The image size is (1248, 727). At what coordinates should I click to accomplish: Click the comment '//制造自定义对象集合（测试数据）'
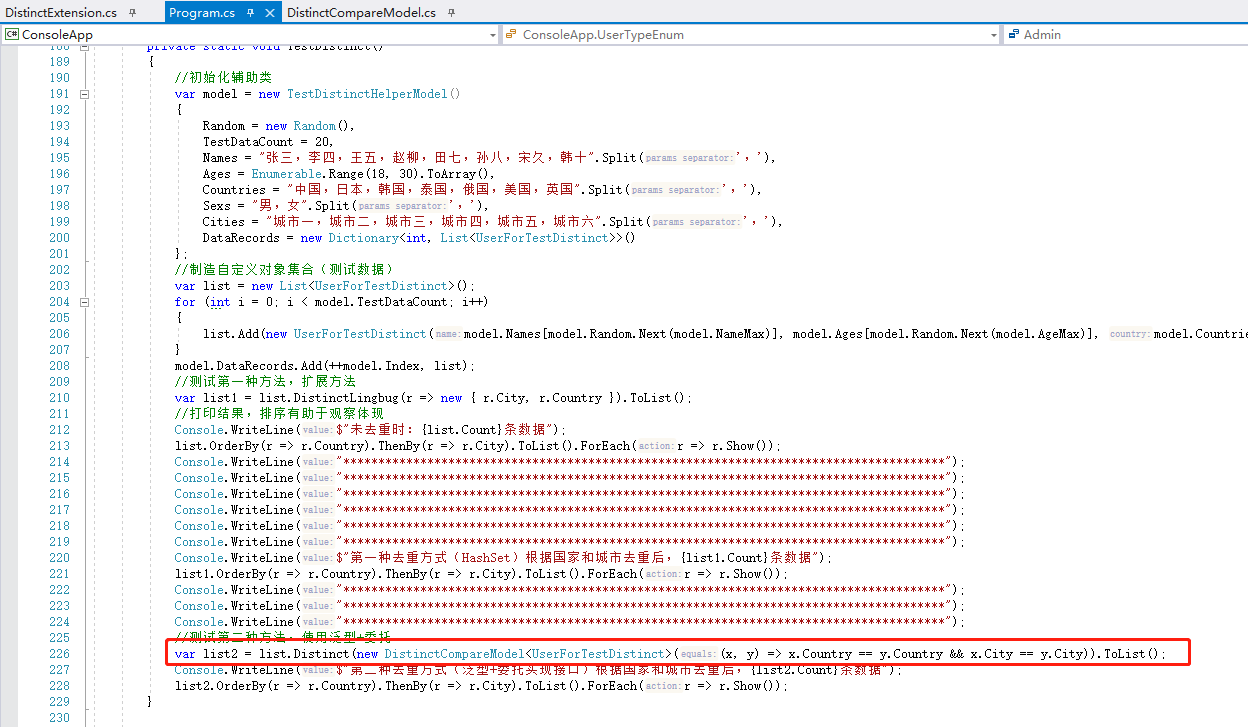click(x=284, y=270)
